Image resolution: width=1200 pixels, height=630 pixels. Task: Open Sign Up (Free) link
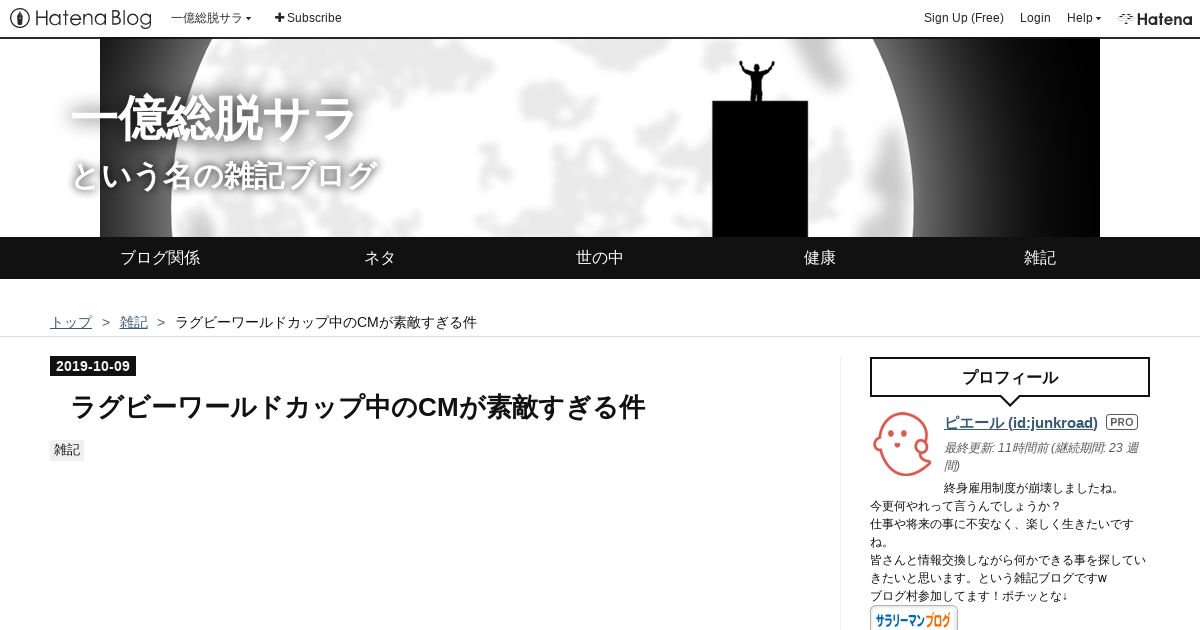pos(964,18)
